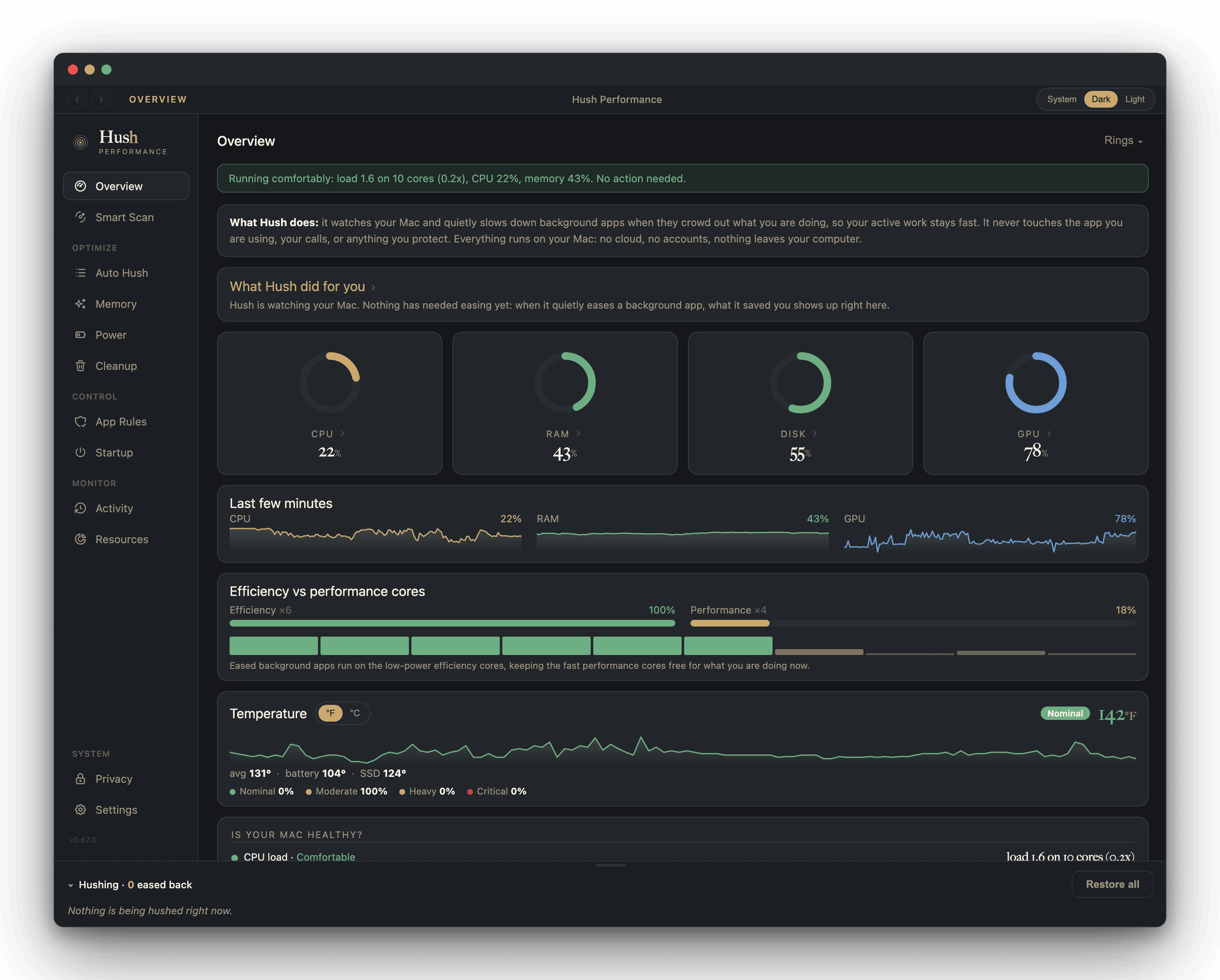The image size is (1220, 980).
Task: Click the Overview gauge icon in sidebar
Action: (x=80, y=186)
